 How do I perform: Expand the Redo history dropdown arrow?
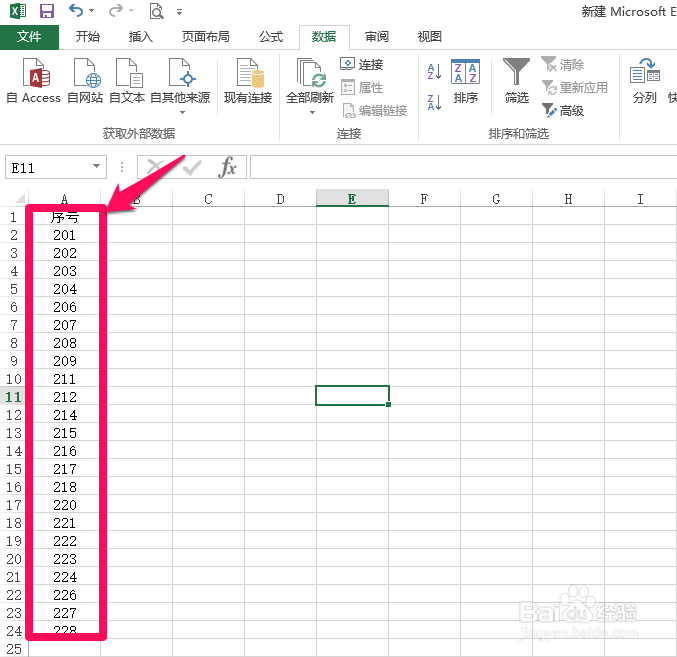coord(131,10)
